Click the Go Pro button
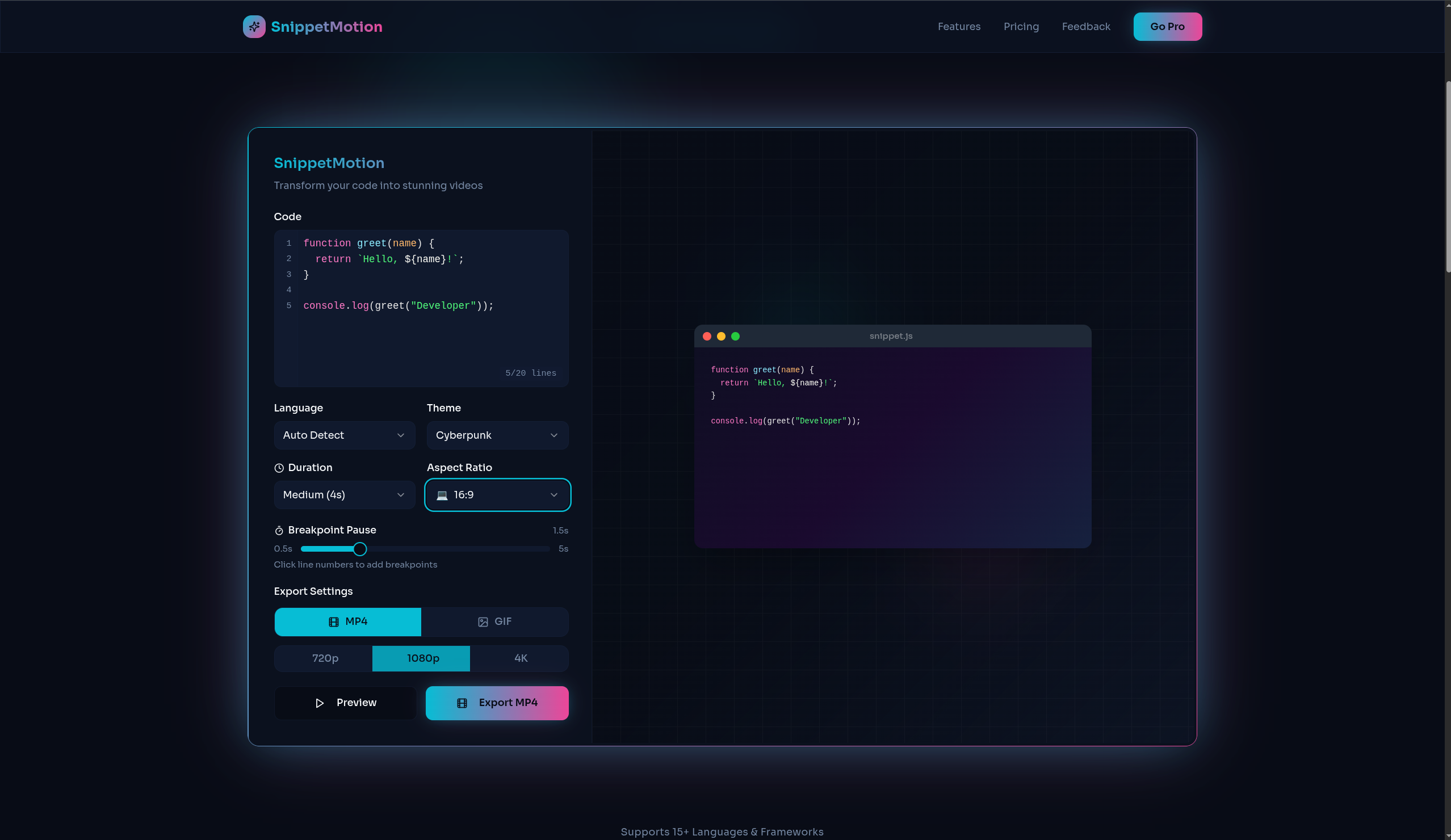 click(1167, 27)
